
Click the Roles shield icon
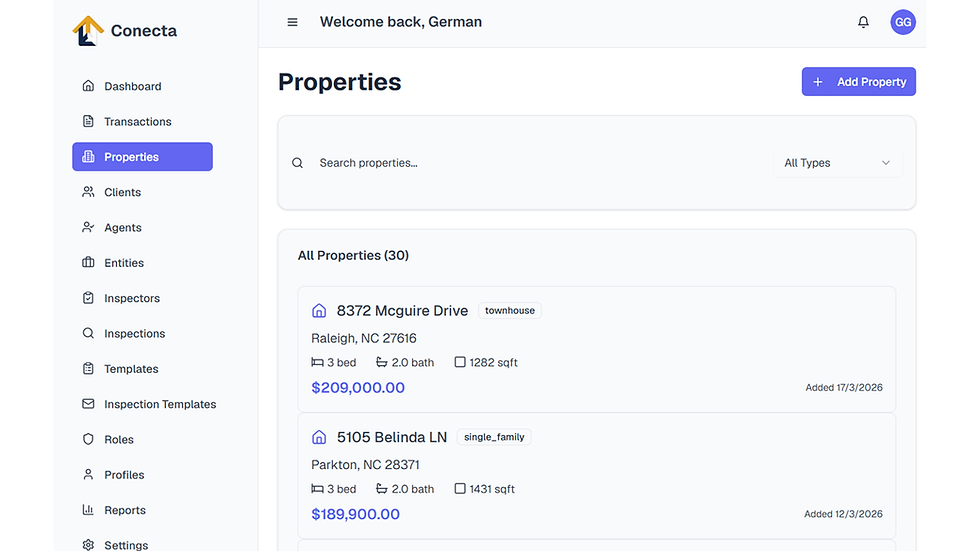point(88,439)
